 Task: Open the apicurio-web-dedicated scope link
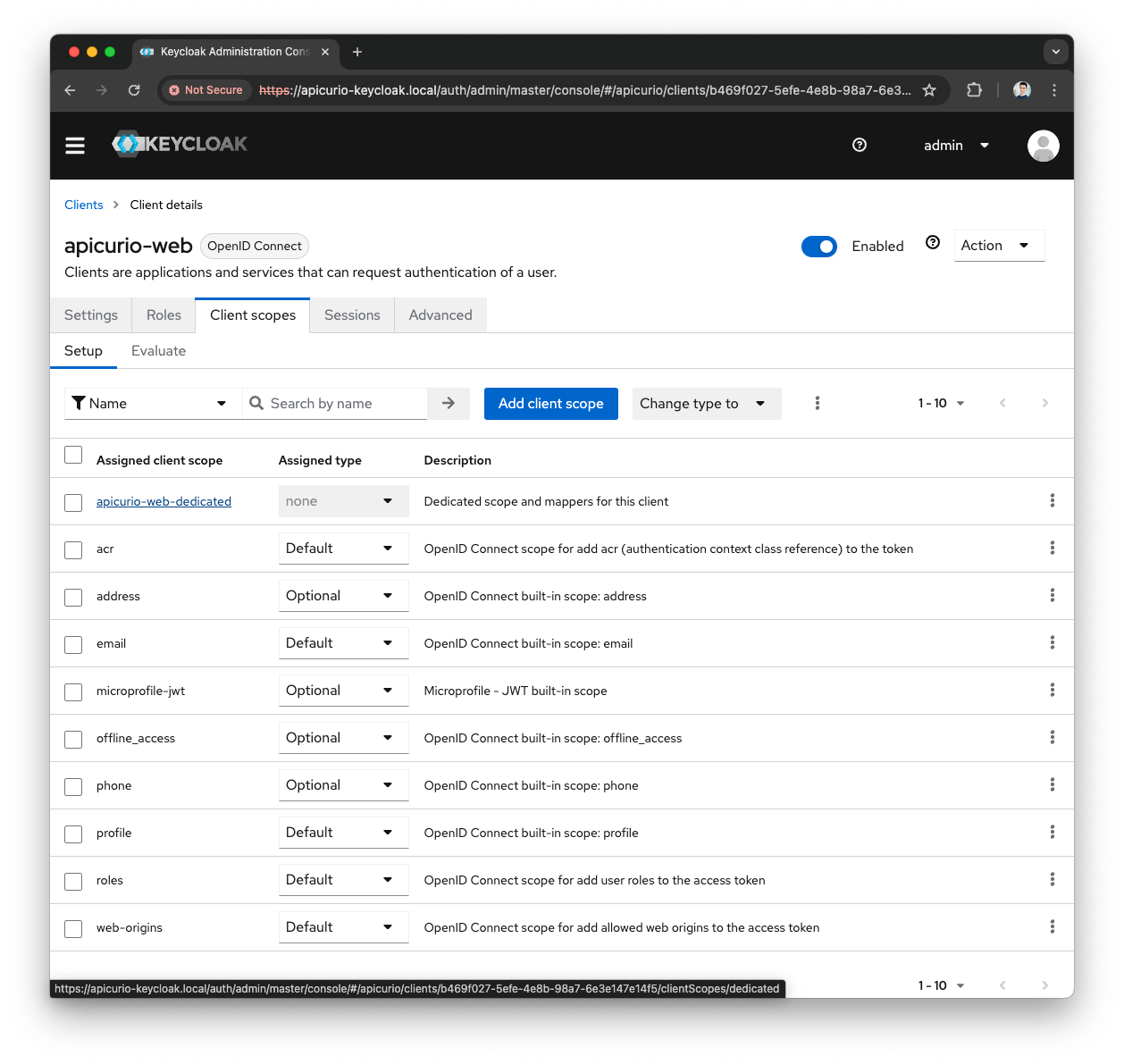pos(164,501)
